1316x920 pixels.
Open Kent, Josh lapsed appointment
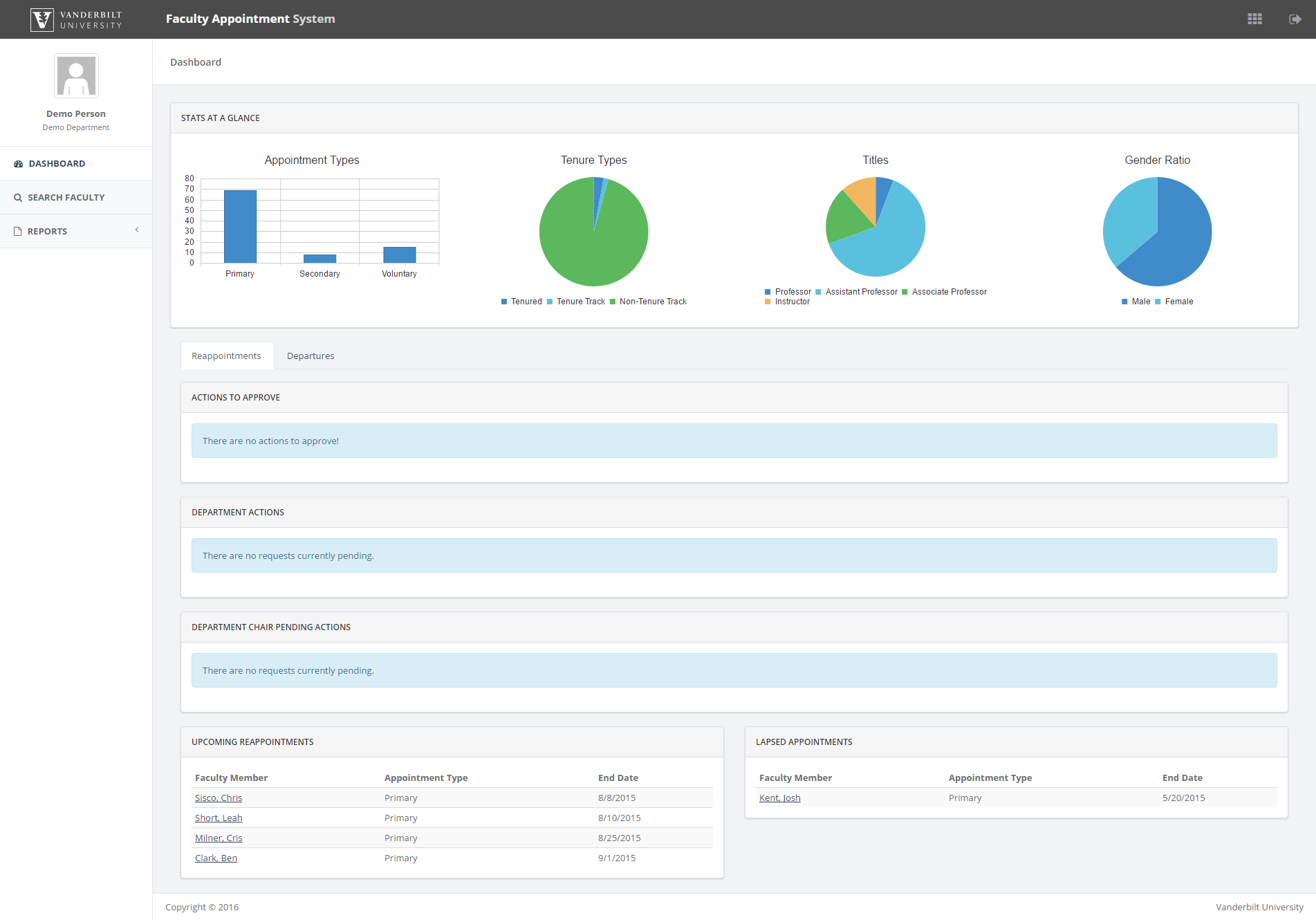point(779,798)
